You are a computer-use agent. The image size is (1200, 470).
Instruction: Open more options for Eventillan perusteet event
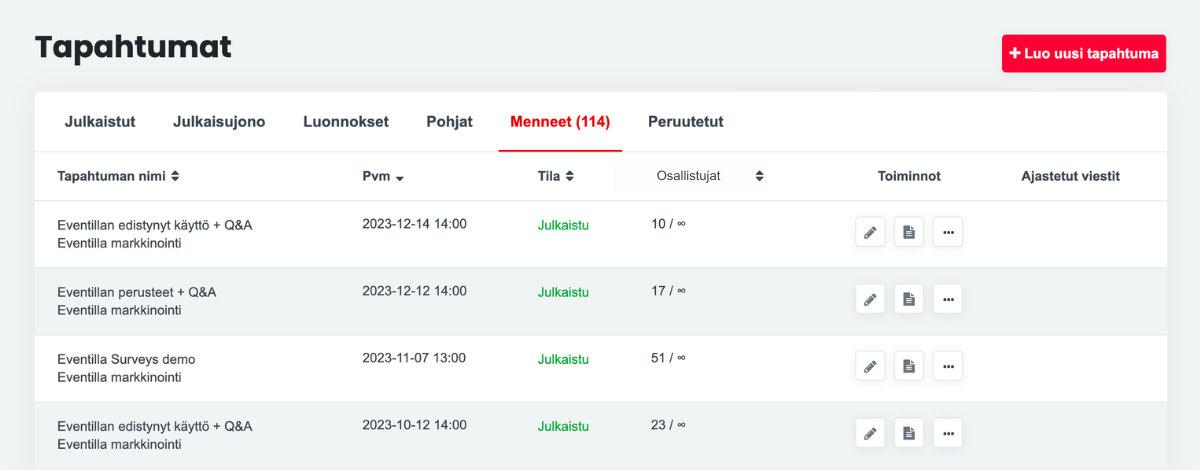(x=948, y=299)
